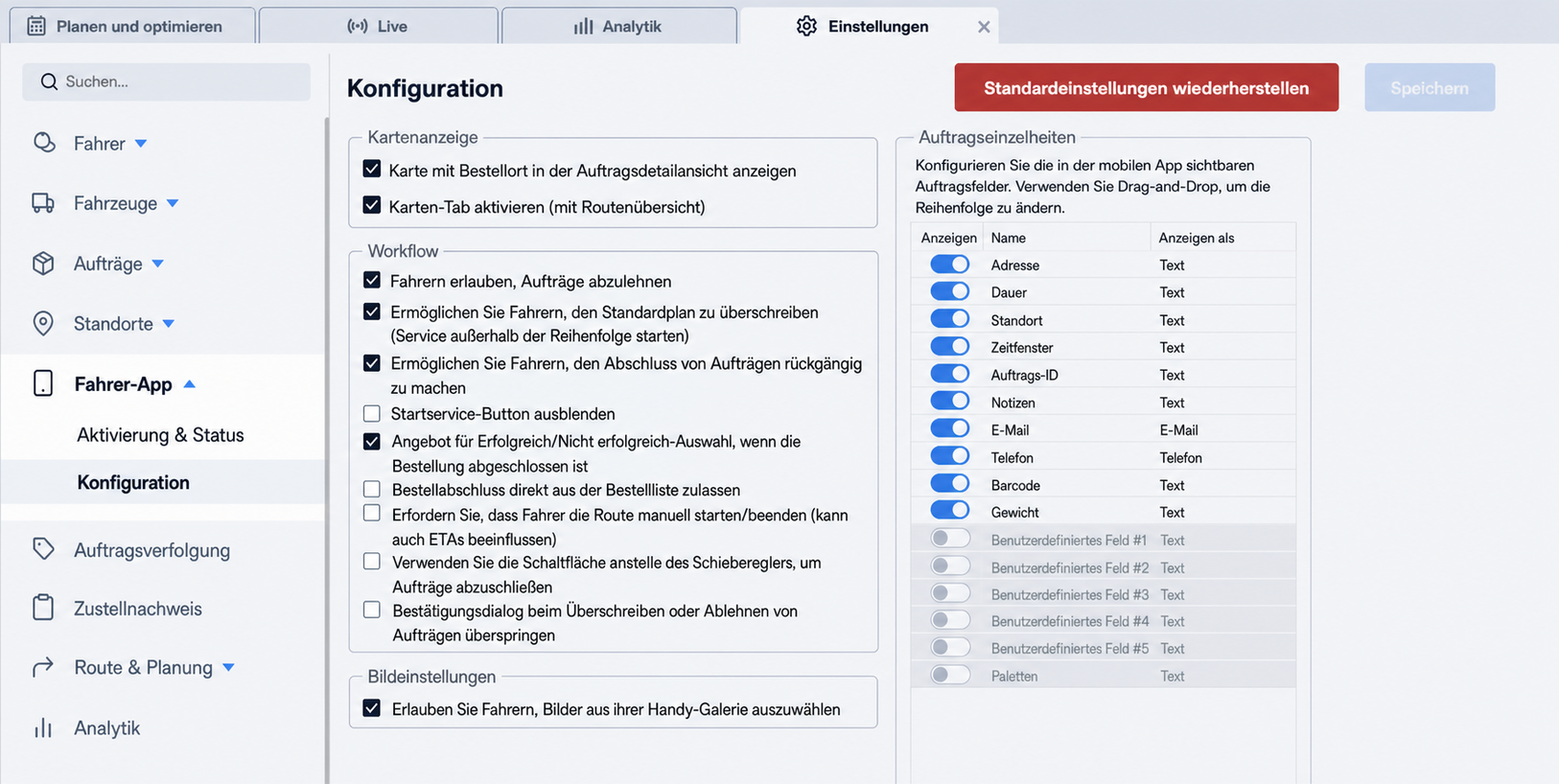
Task: Click the gear icon on Einstellungen tab
Action: (x=806, y=26)
